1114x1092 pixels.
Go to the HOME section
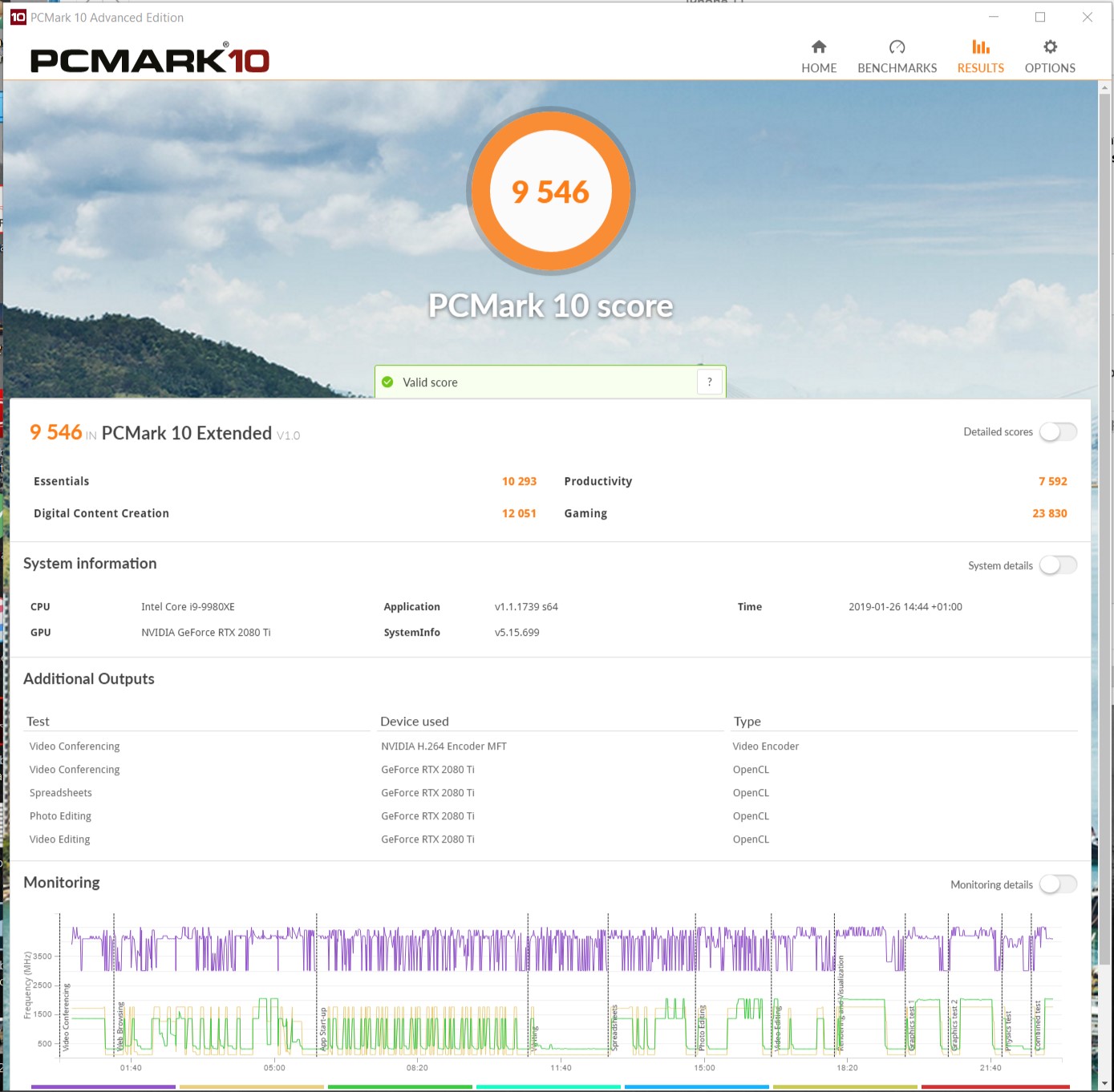coord(819,57)
